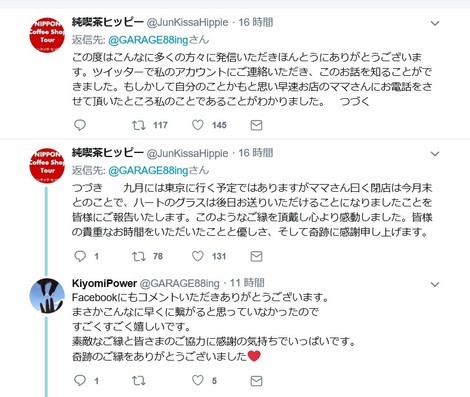Reply to KiyomiPower's tweet
The image size is (470, 397).
click(80, 380)
